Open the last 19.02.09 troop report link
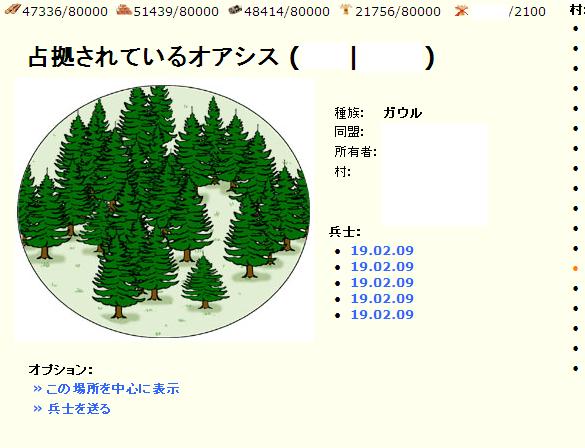 click(x=382, y=314)
